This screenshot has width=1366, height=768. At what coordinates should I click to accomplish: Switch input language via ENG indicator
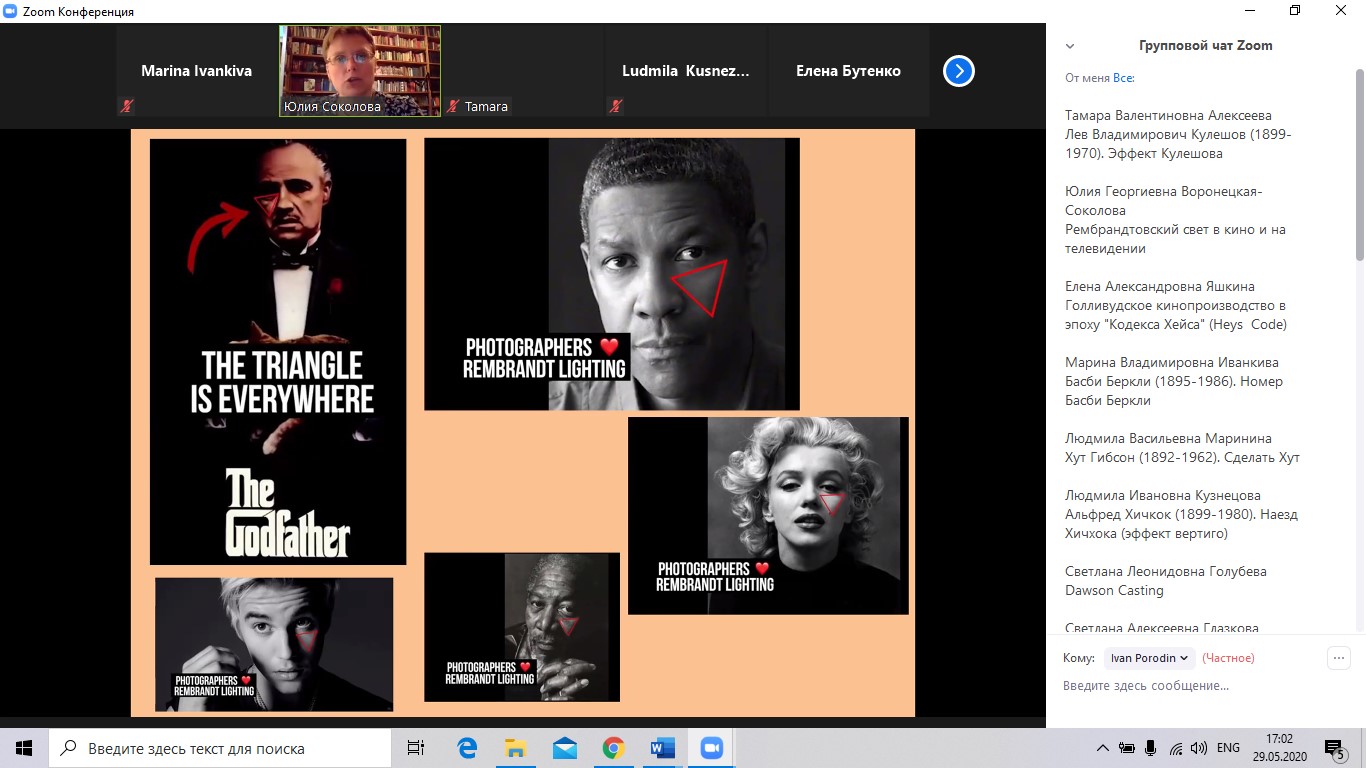pos(1229,748)
